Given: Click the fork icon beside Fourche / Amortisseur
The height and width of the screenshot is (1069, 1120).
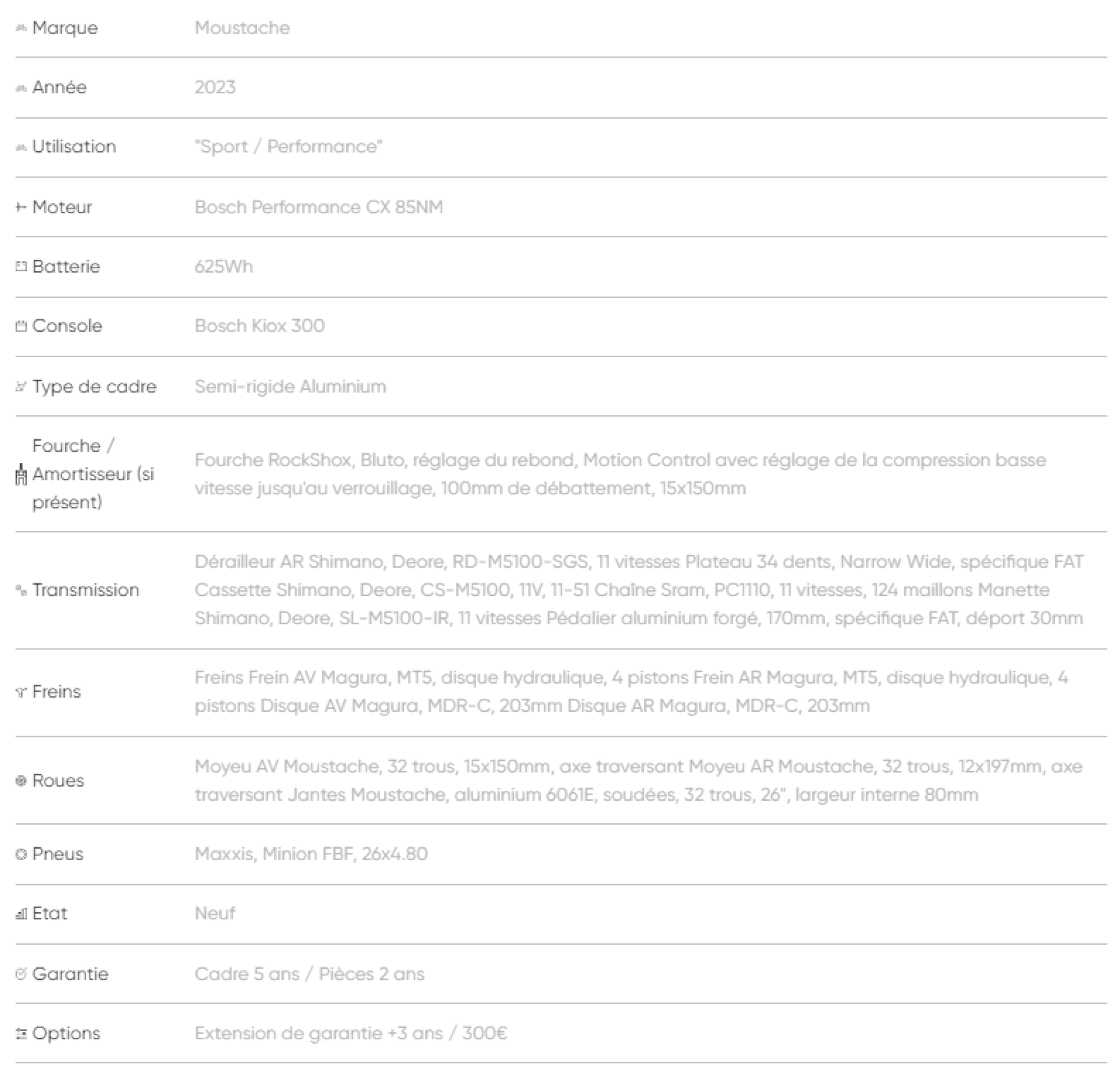Looking at the screenshot, I should click(21, 474).
